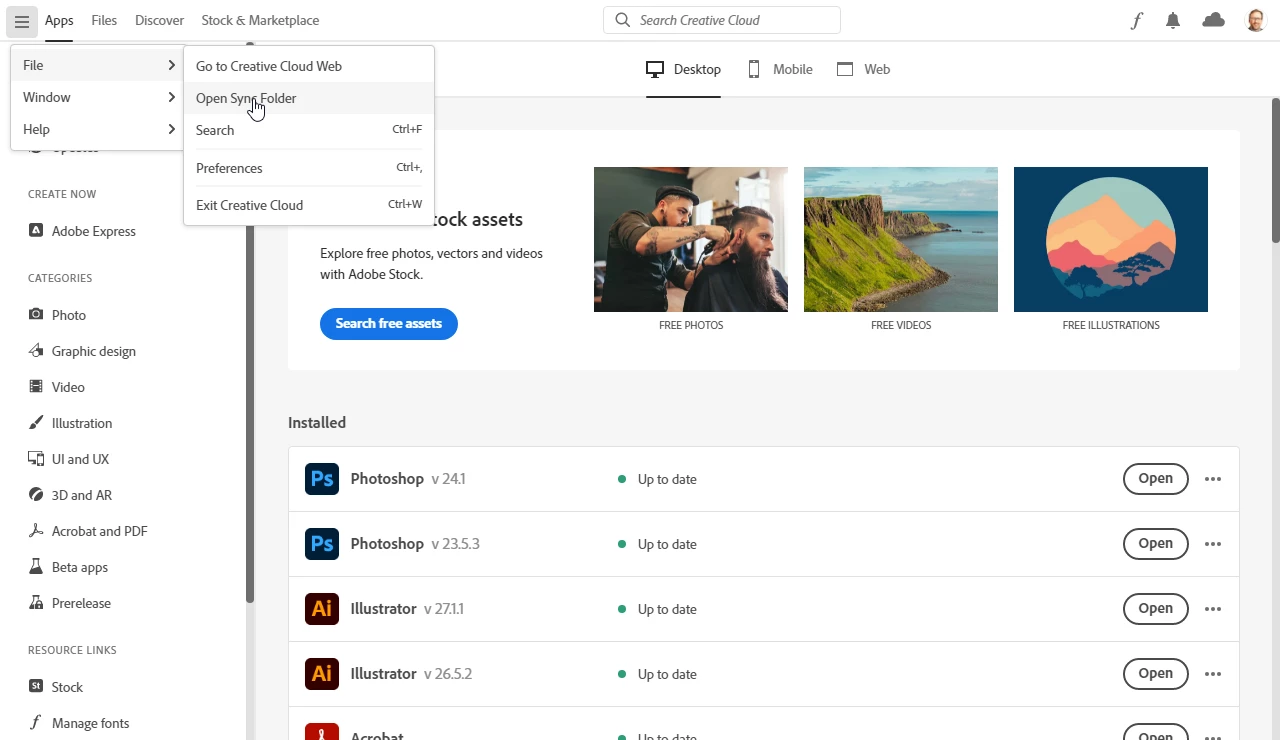Click the fonts f icon in top bar
1280x740 pixels.
click(1136, 20)
